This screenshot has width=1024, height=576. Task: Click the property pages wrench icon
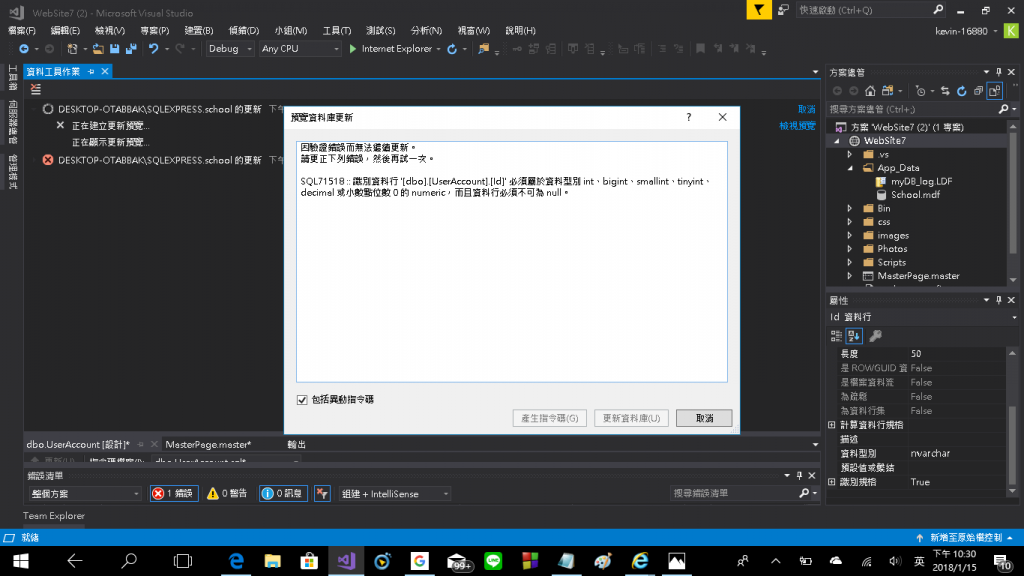pos(876,336)
